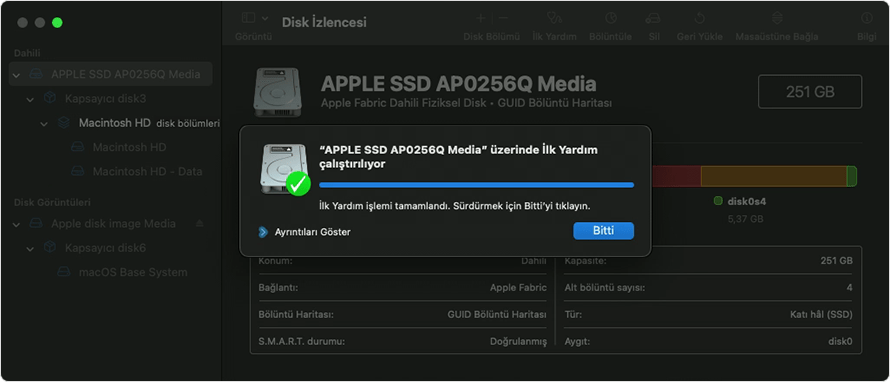The width and height of the screenshot is (890, 382).
Task: Click the dialog's disk icon with checkmark
Action: 285,169
